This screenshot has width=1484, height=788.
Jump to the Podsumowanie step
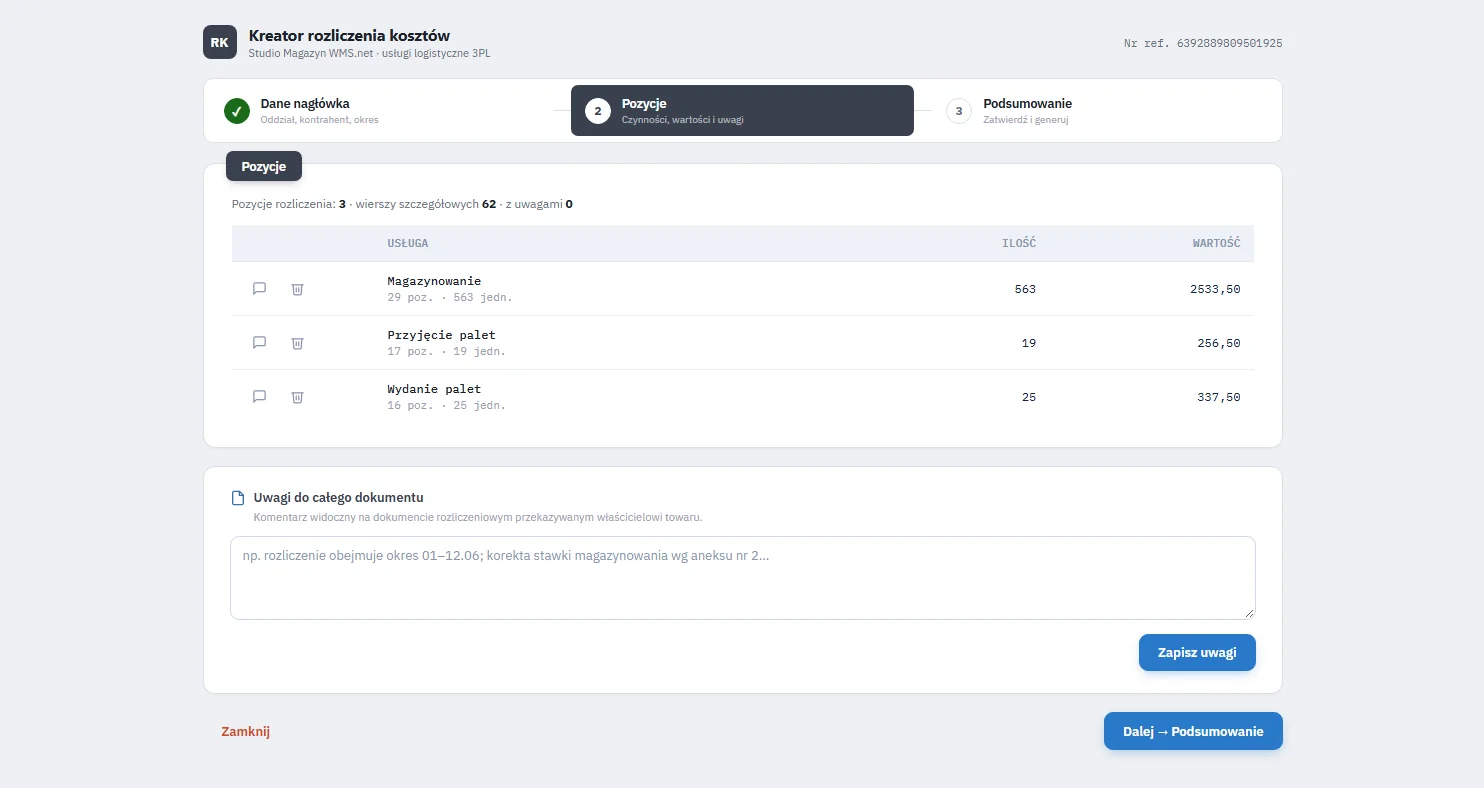tap(1104, 110)
